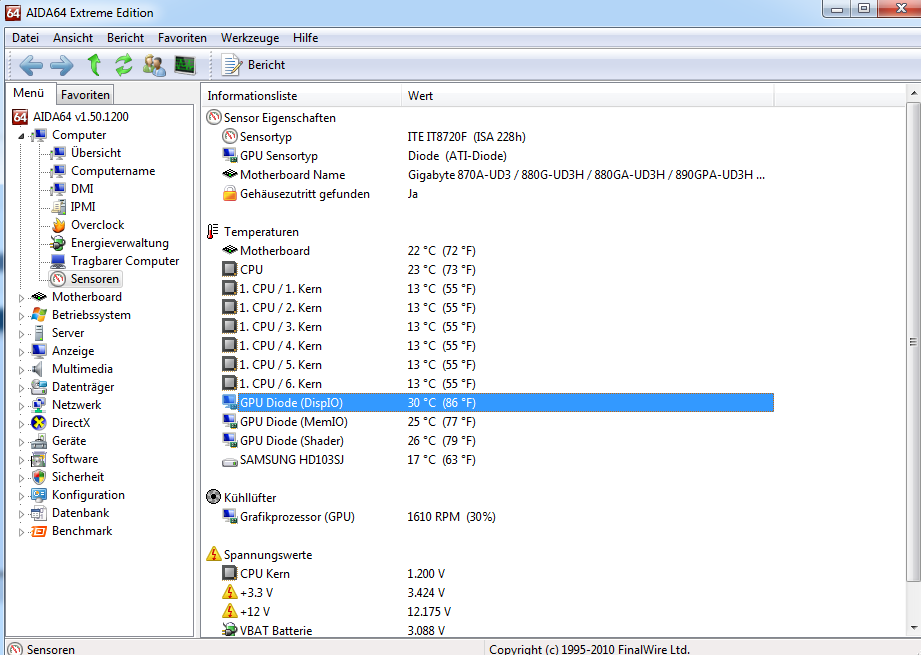Click the Software icon in tree

(39, 459)
